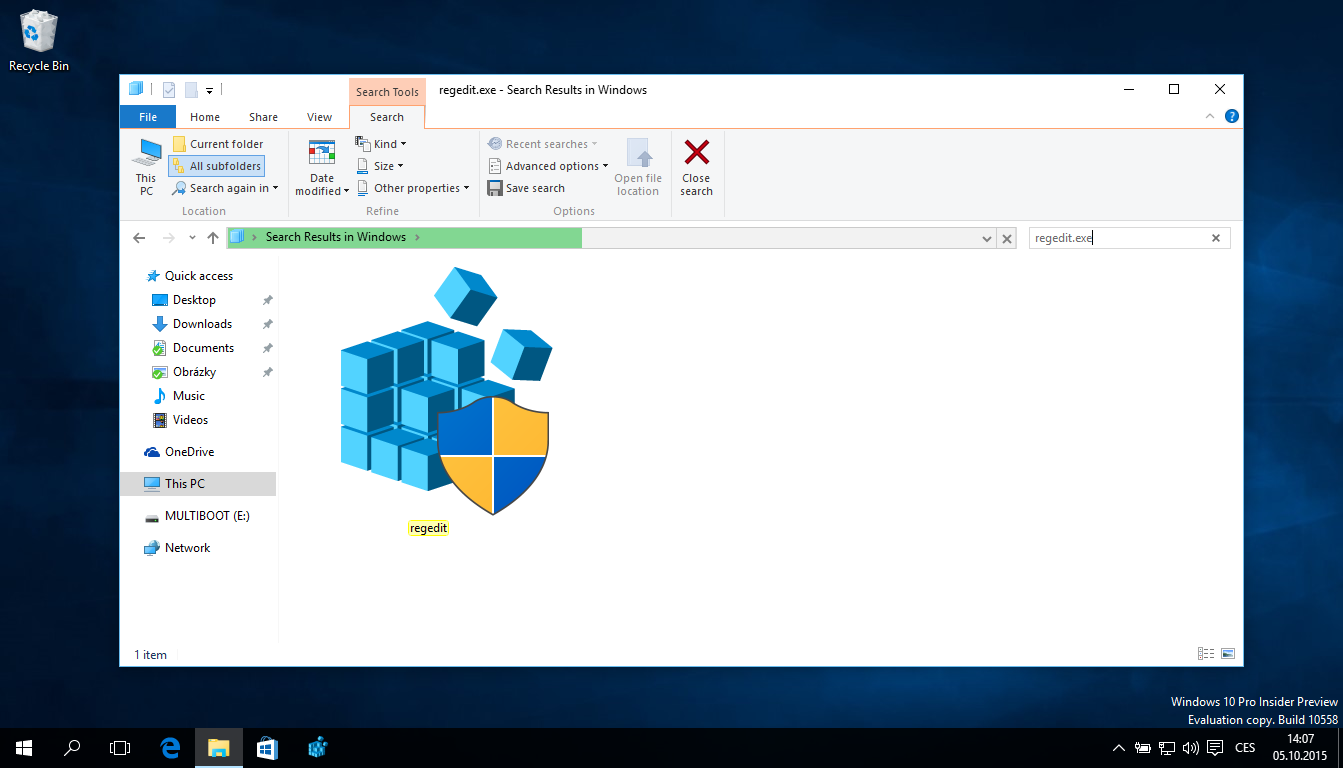Switch to details view icon
This screenshot has width=1343, height=768.
click(x=1206, y=654)
